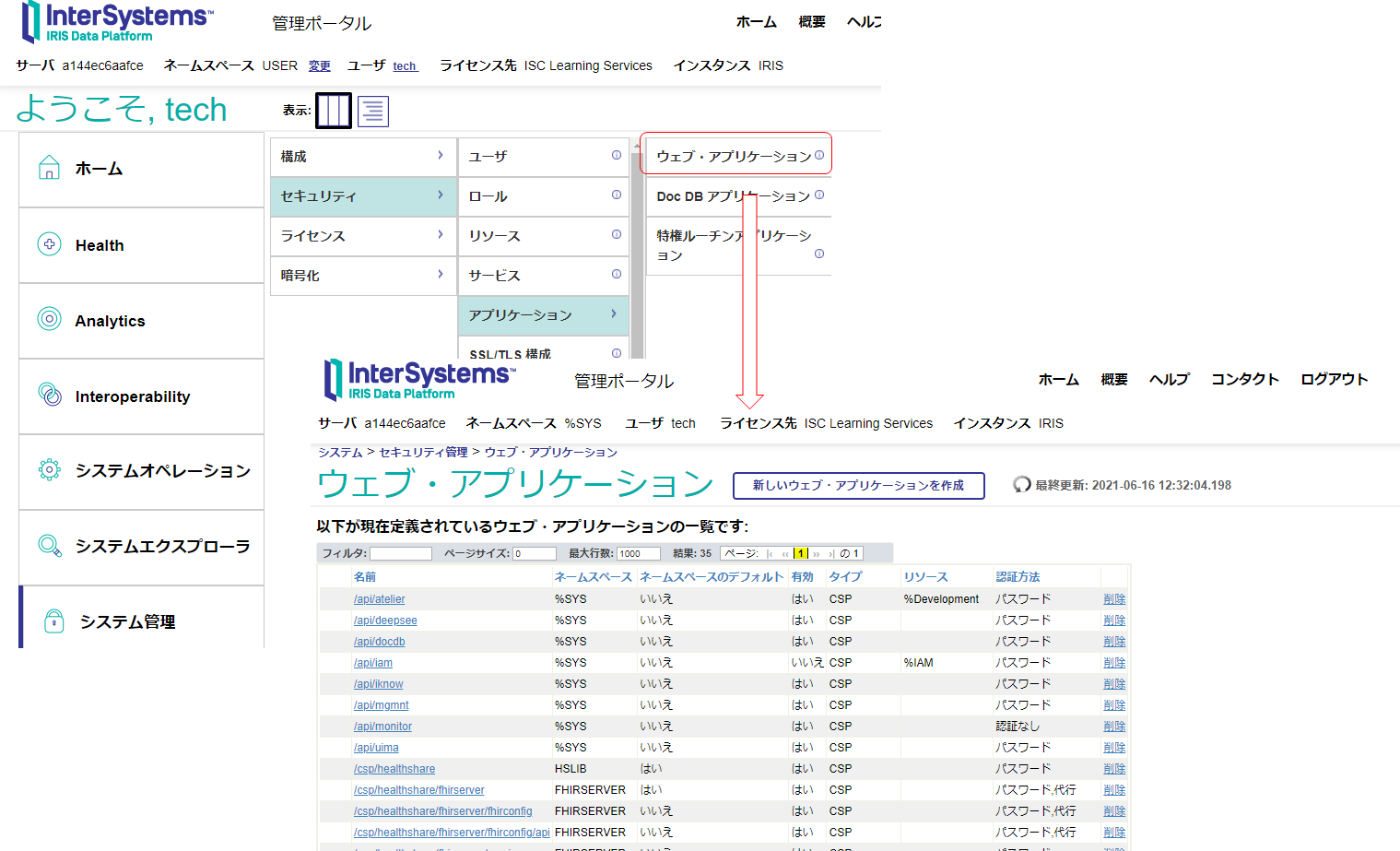
Task: Click 新しいウェブ・アプリケーションを作成 button
Action: (x=858, y=486)
